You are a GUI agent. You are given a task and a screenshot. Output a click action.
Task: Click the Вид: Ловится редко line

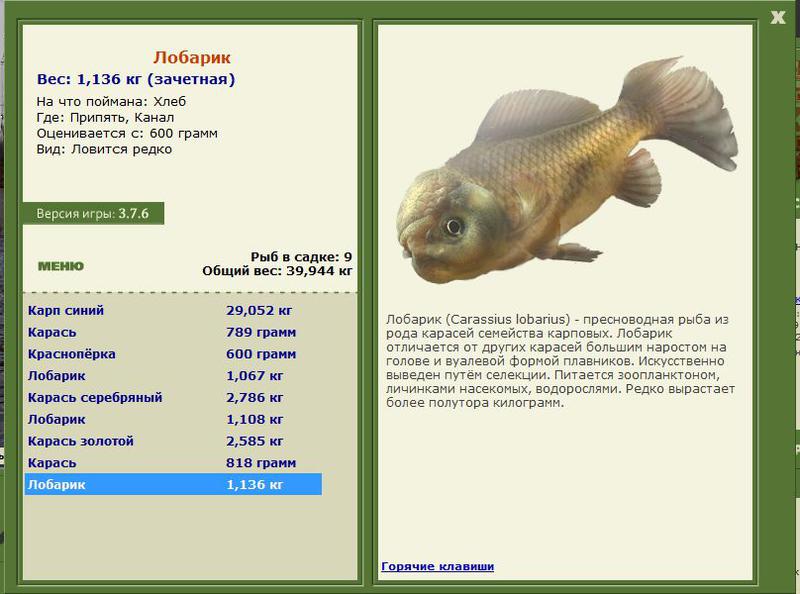[x=104, y=149]
